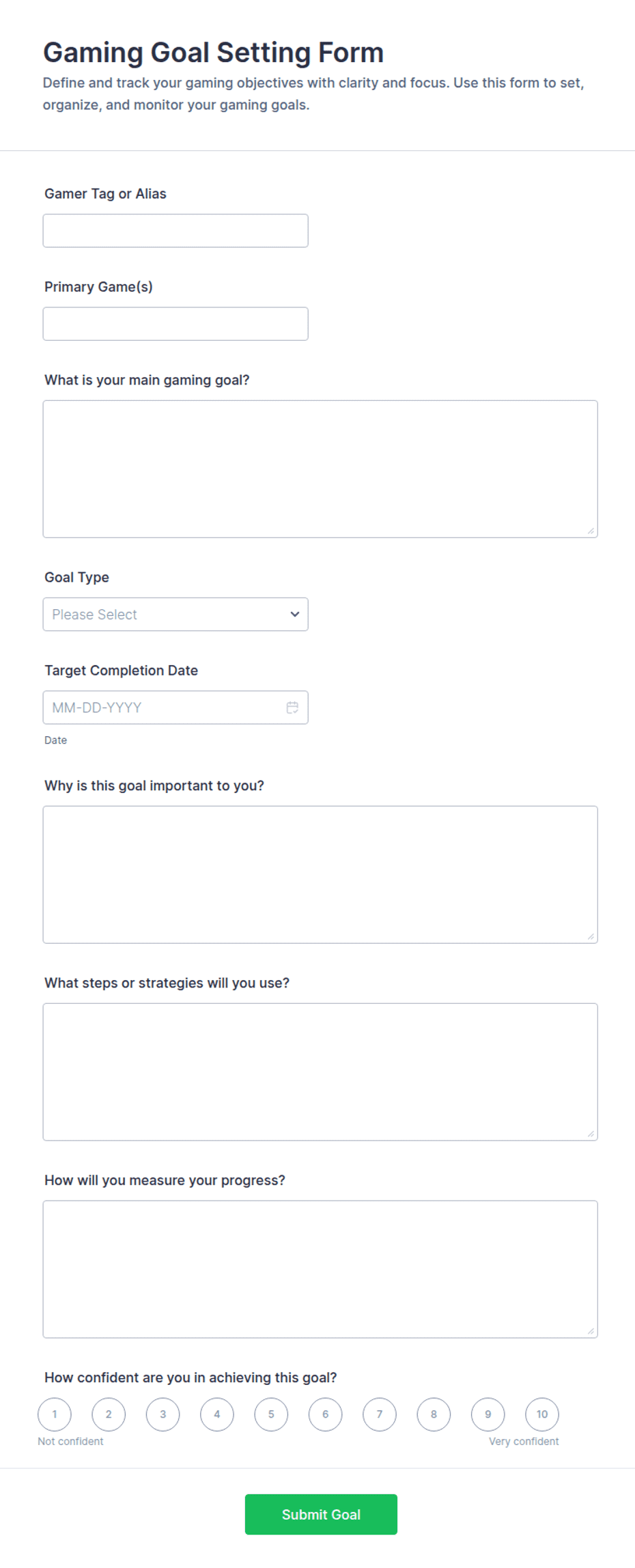Focus the Gamer Tag or Alias field

point(175,231)
